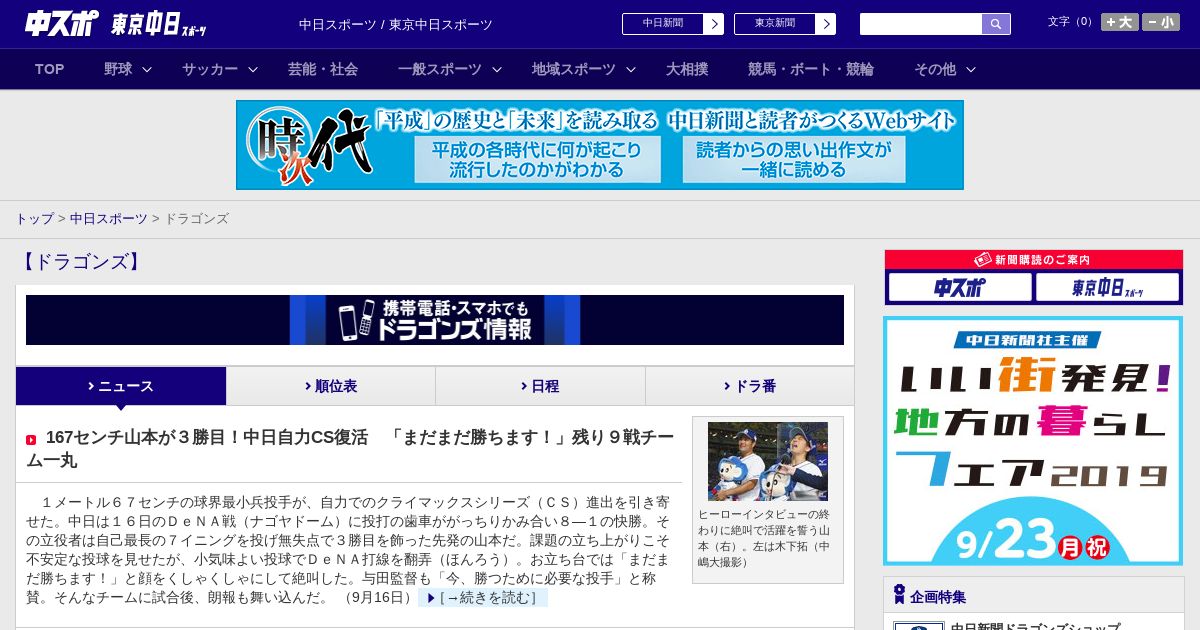Click the arrow beside 東京新聞 button

[x=826, y=24]
